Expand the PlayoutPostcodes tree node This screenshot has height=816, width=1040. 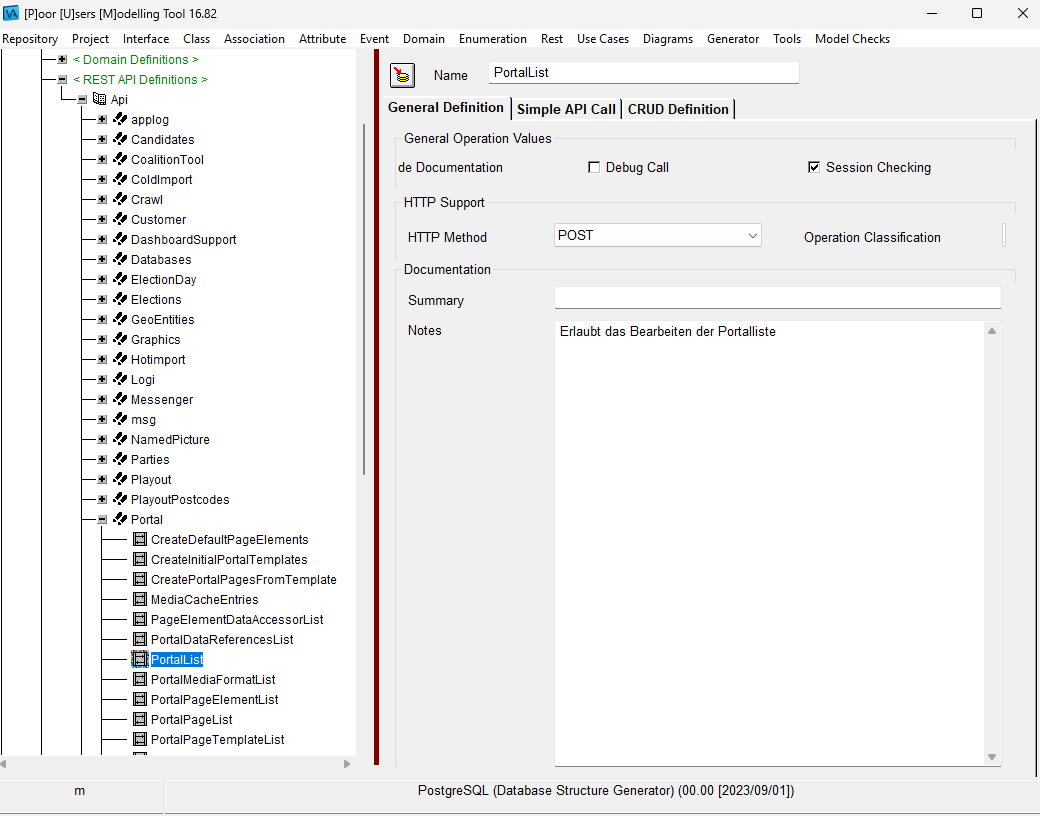(102, 500)
